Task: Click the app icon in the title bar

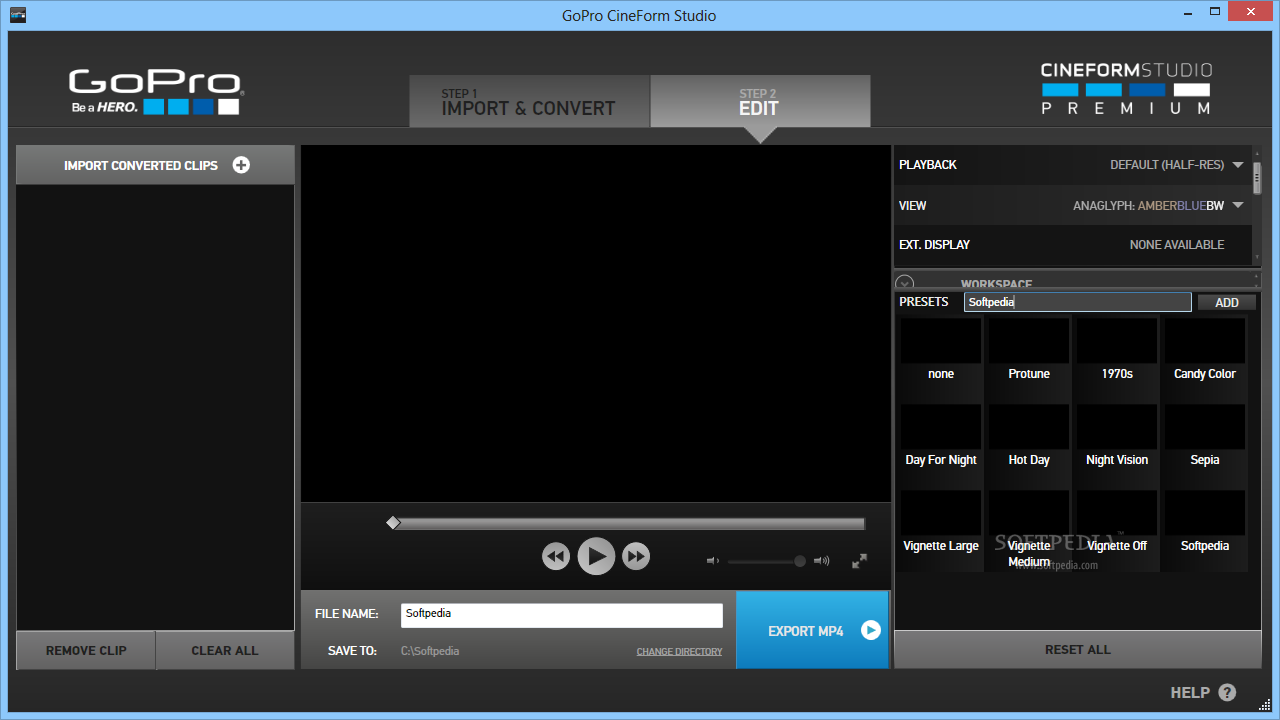Action: click(x=19, y=15)
